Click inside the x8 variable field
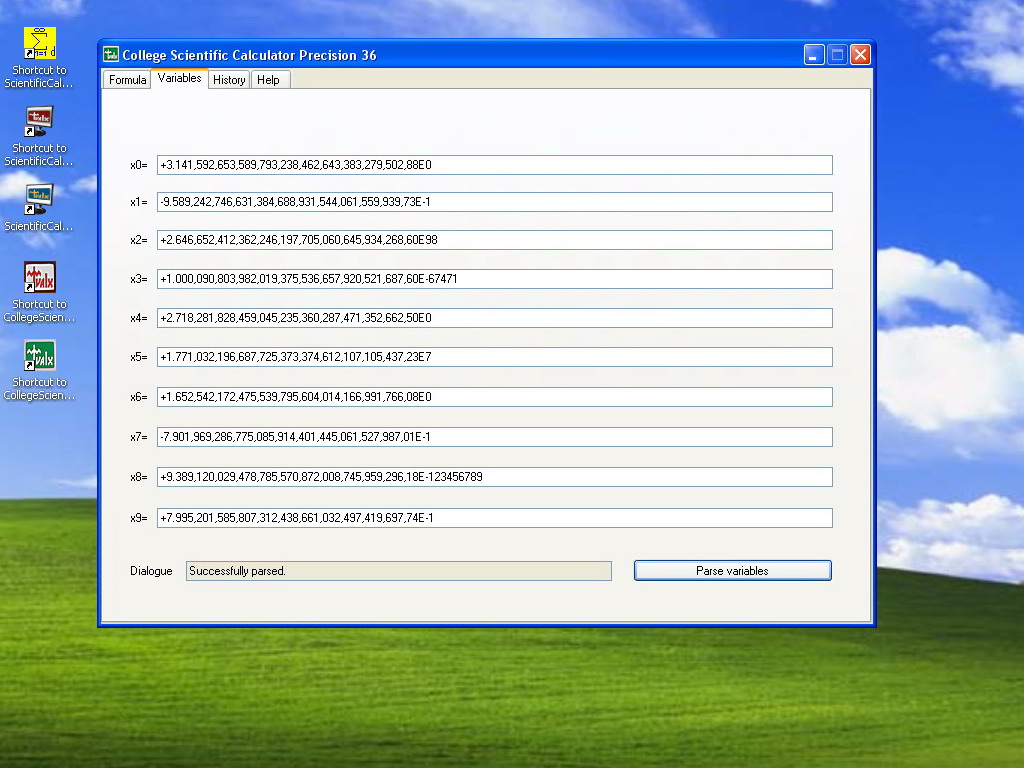1024x768 pixels. (495, 477)
